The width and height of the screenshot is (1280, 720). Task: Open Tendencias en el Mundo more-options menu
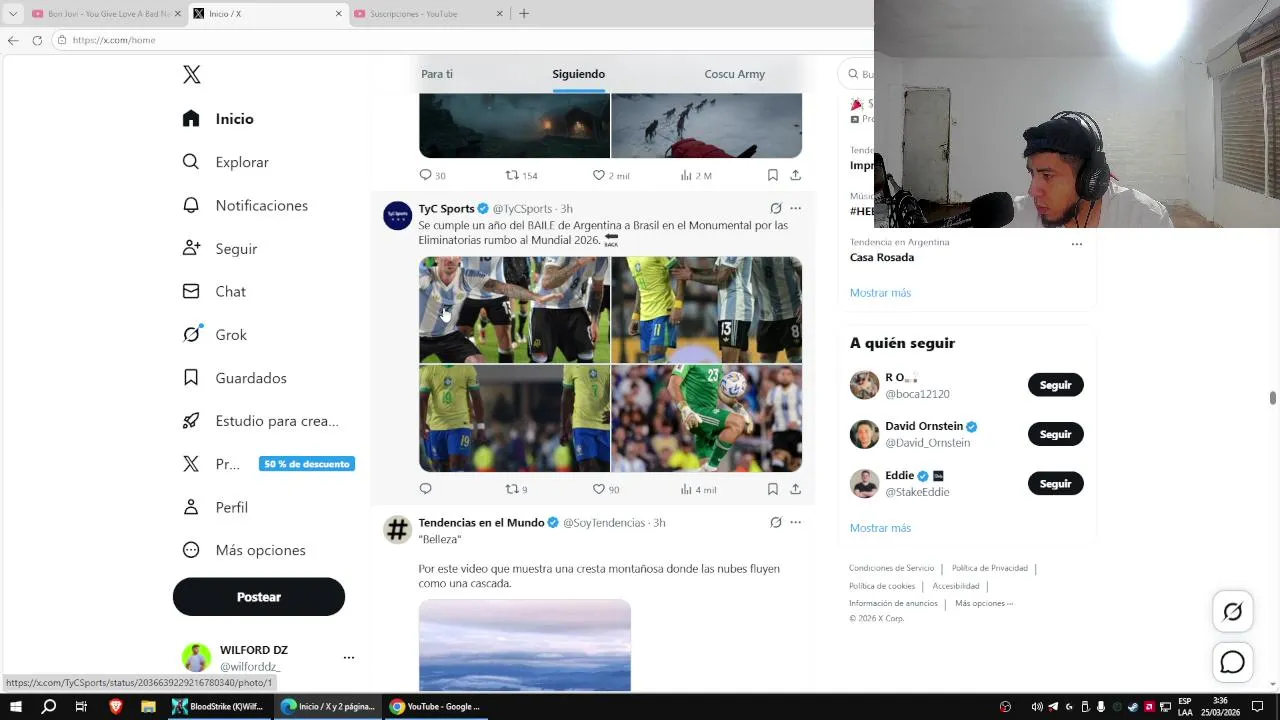tap(795, 522)
